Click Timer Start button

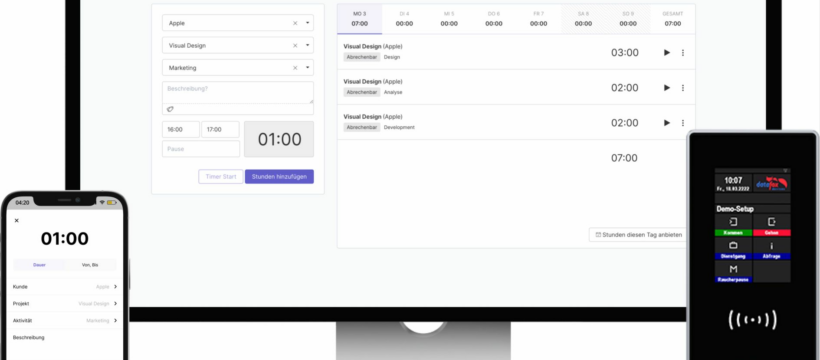pos(221,176)
